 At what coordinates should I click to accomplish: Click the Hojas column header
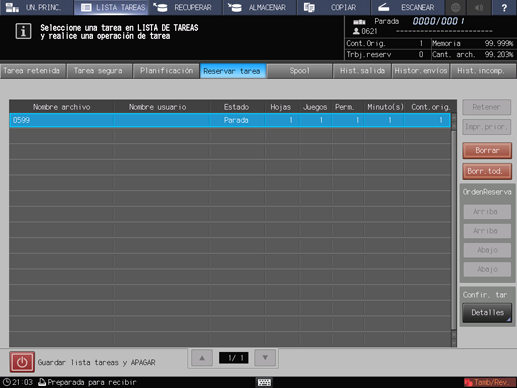pos(281,107)
